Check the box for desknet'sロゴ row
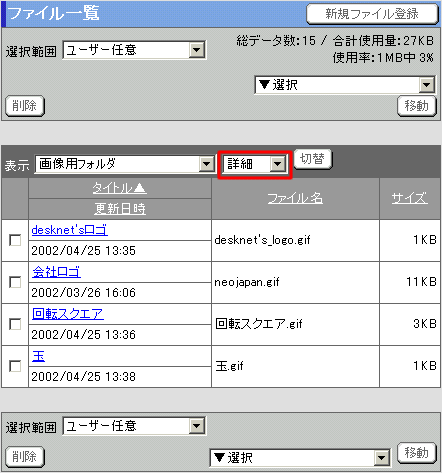The width and height of the screenshot is (442, 473). tap(15, 240)
